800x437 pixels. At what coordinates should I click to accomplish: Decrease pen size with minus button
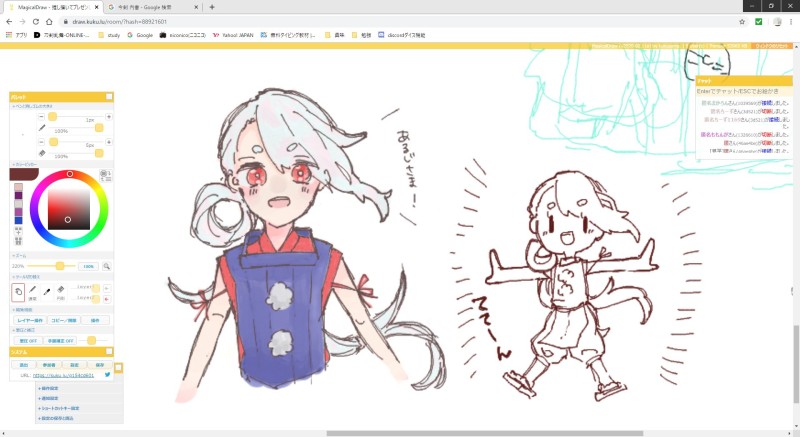pos(41,117)
